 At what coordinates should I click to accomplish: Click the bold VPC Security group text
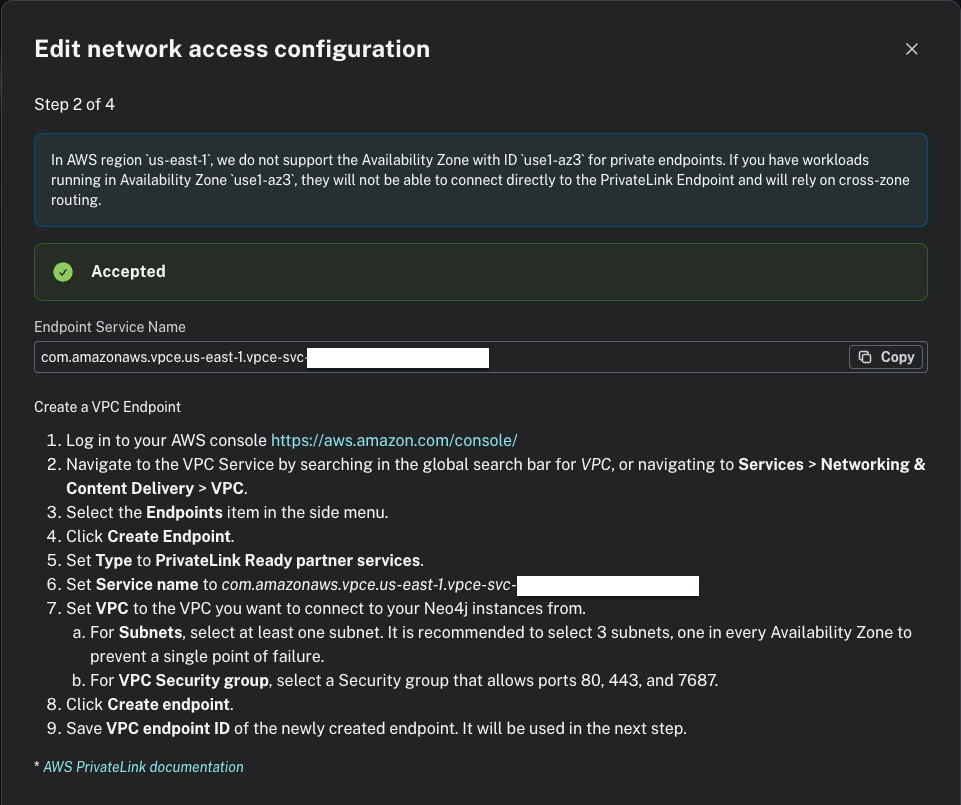click(193, 681)
